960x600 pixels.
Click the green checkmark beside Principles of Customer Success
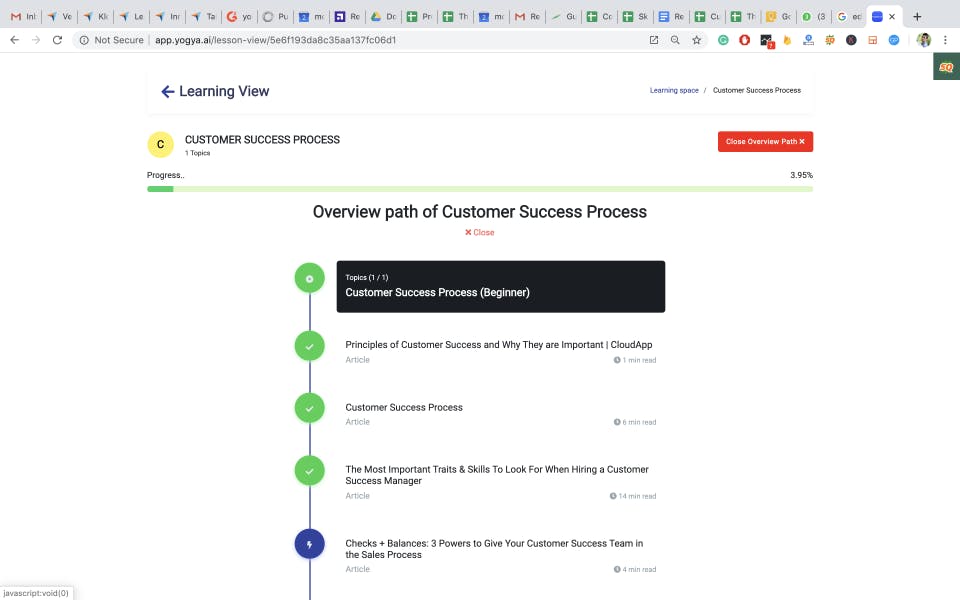click(x=310, y=347)
